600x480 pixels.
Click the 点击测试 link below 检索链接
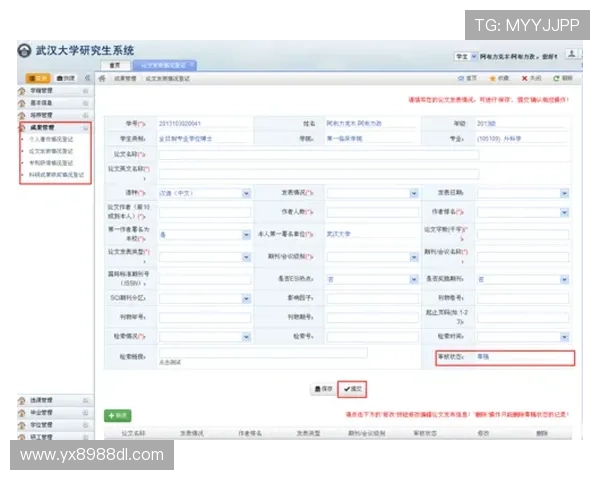pos(170,362)
